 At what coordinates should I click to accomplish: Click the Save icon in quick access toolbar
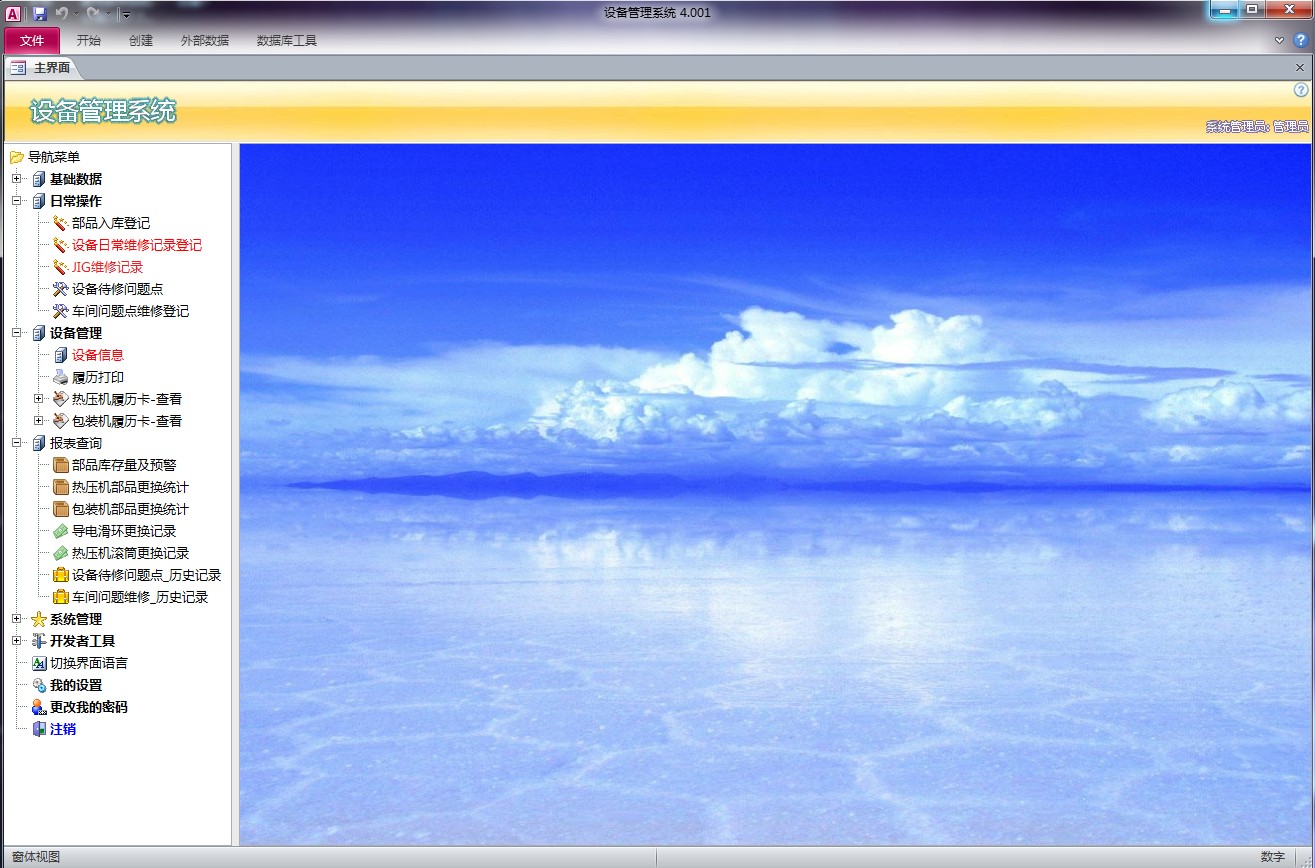point(40,13)
